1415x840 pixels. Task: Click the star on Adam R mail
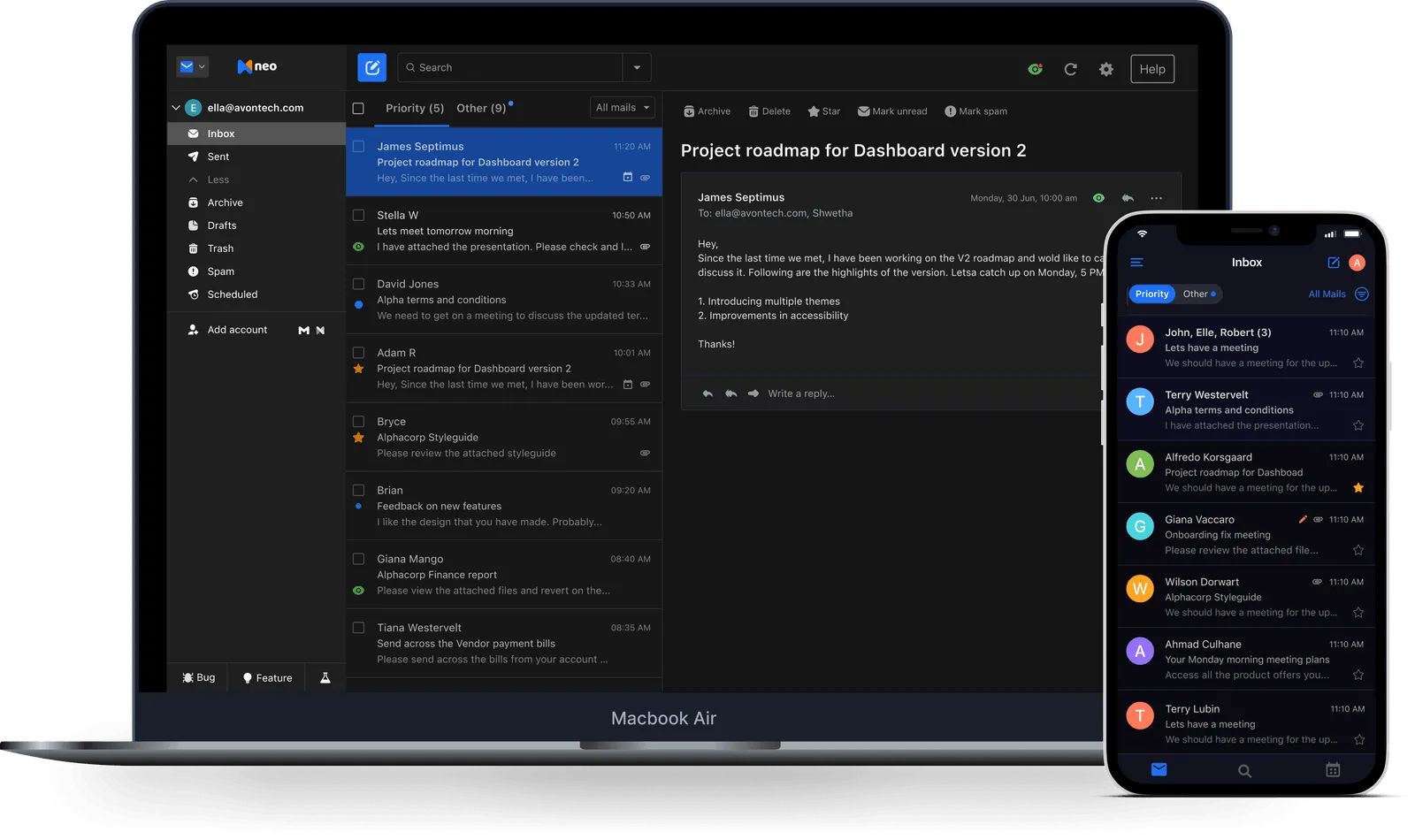(x=358, y=369)
